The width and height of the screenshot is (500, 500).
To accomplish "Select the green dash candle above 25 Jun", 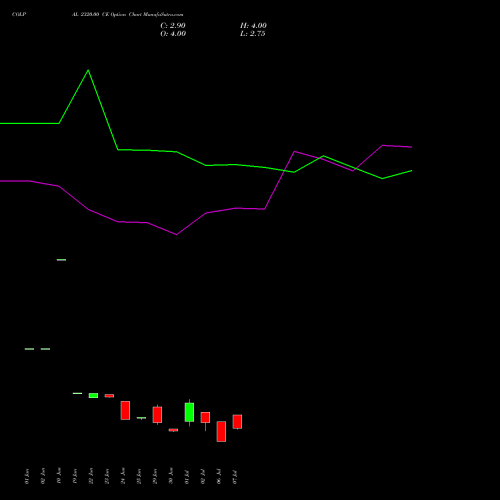I will click(141, 418).
